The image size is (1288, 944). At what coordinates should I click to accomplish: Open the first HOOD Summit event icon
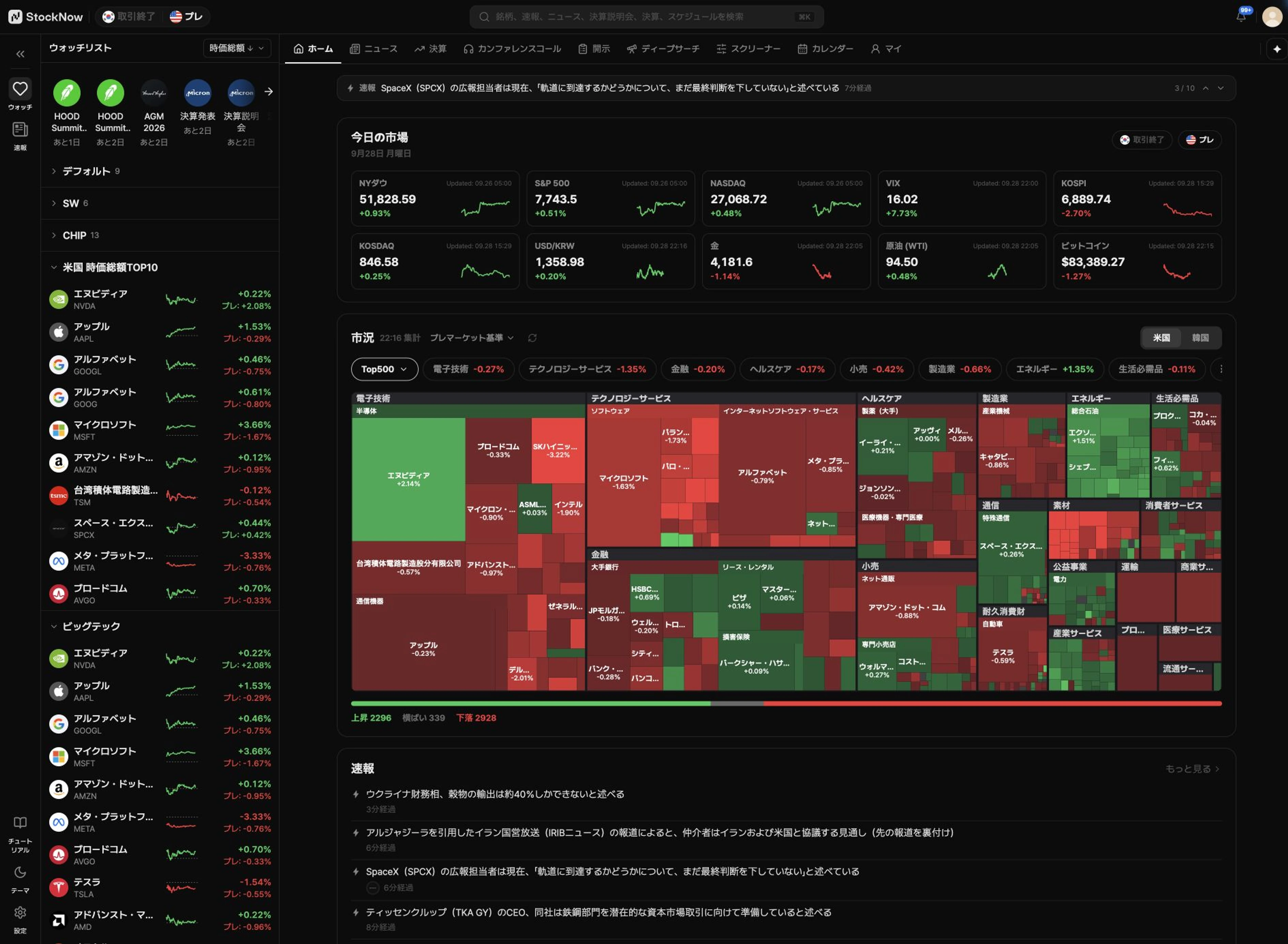coord(67,93)
